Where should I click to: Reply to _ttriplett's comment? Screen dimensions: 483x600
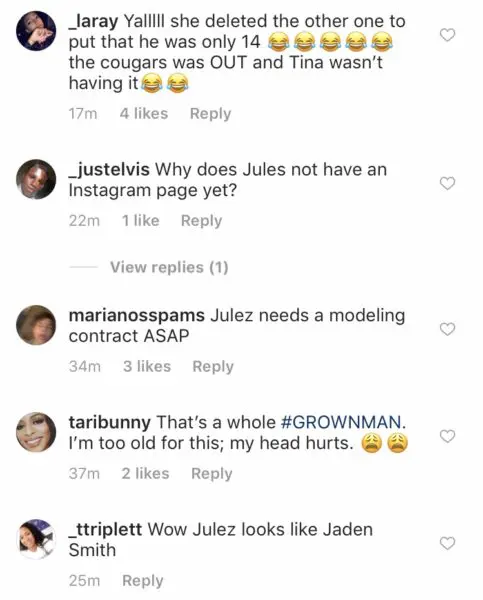click(x=143, y=580)
